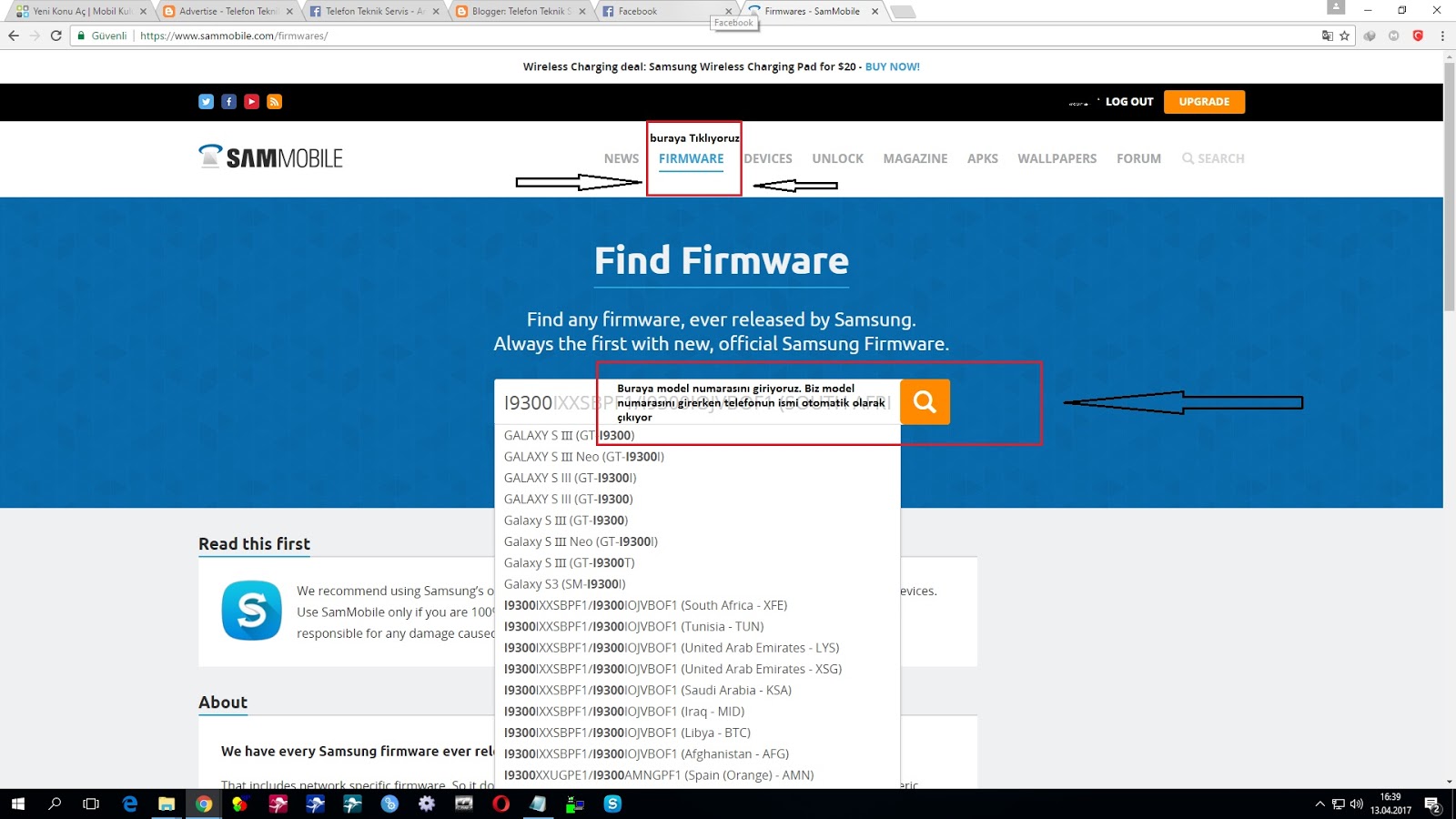Viewport: 1456px width, 819px height.
Task: Follow the BUY NOW! deal link
Action: [893, 66]
